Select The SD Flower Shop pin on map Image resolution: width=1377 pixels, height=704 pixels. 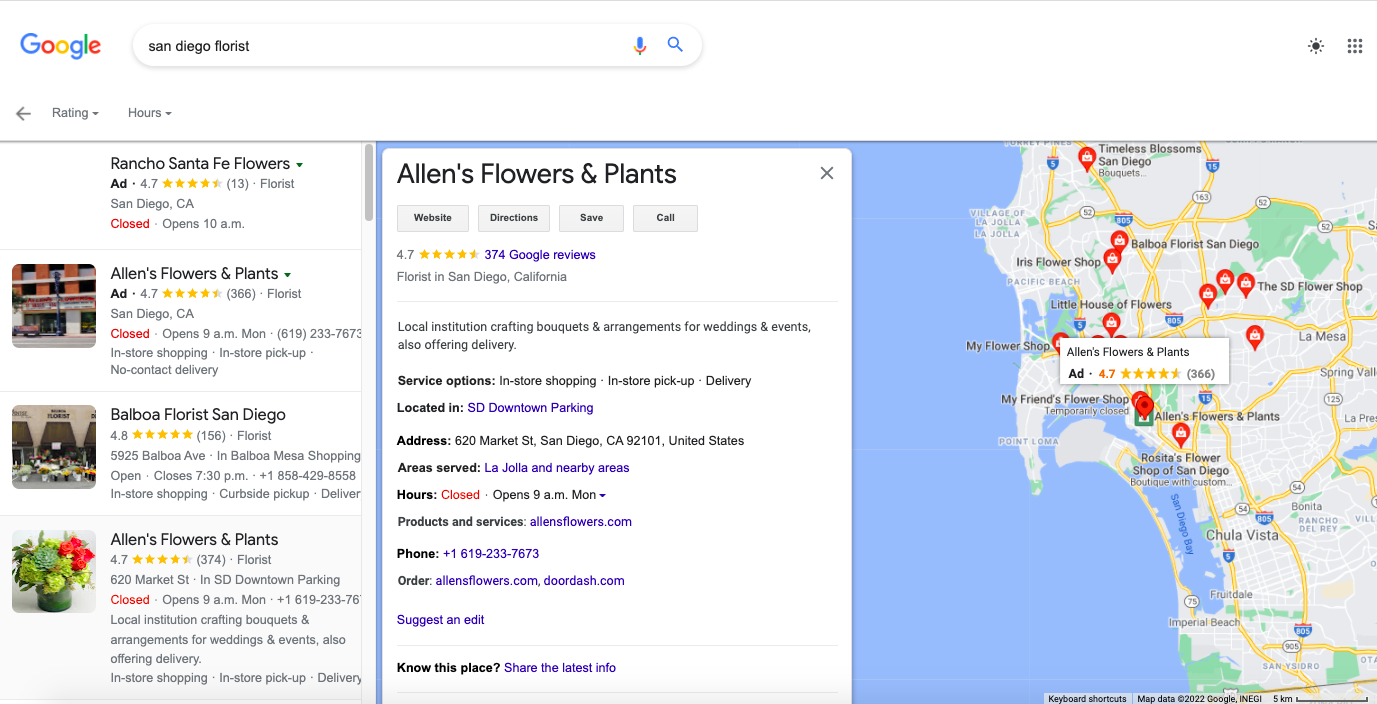[x=1245, y=284]
